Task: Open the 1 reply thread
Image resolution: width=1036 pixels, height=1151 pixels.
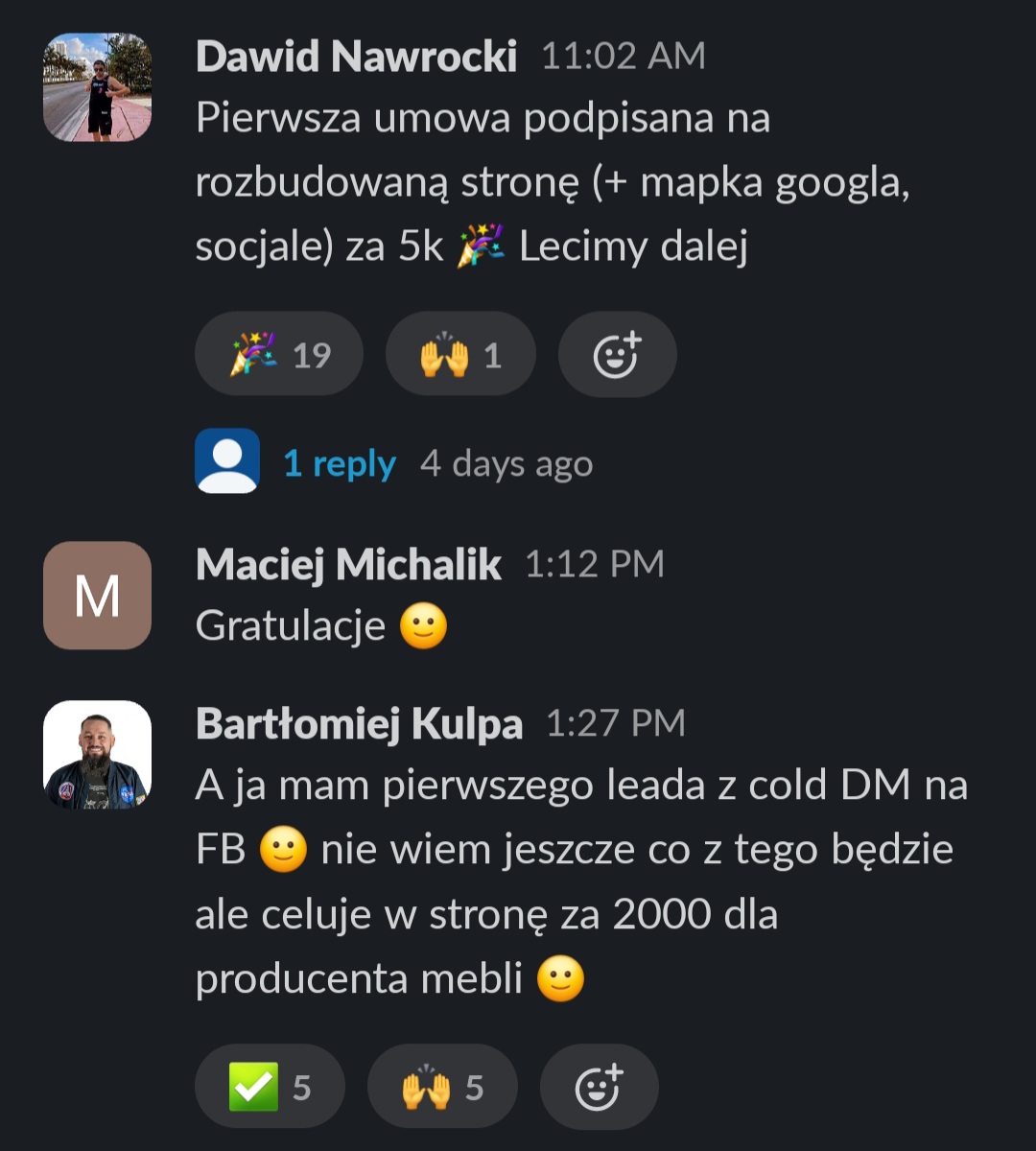Action: [340, 464]
